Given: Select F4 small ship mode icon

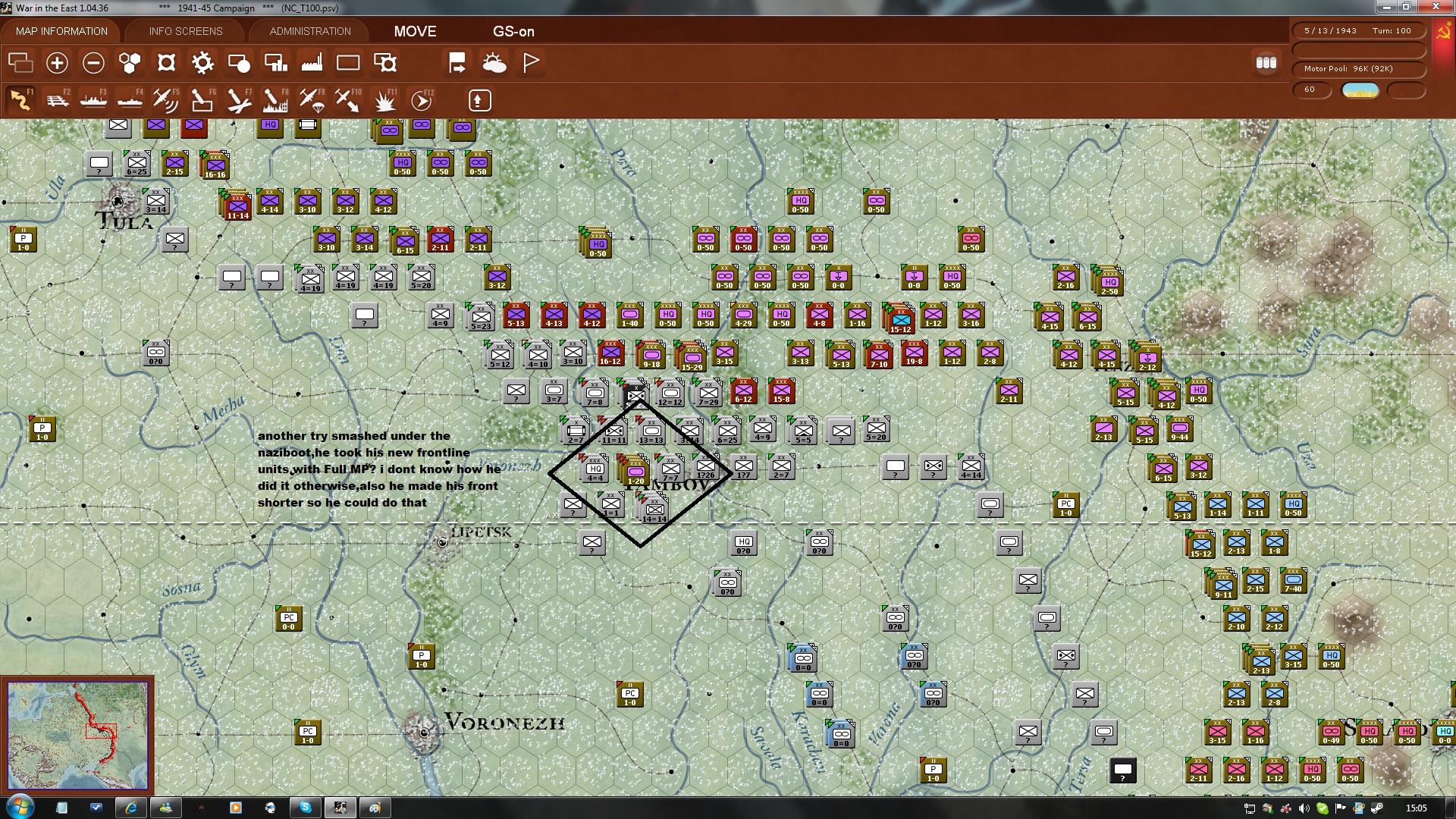Looking at the screenshot, I should [130, 100].
